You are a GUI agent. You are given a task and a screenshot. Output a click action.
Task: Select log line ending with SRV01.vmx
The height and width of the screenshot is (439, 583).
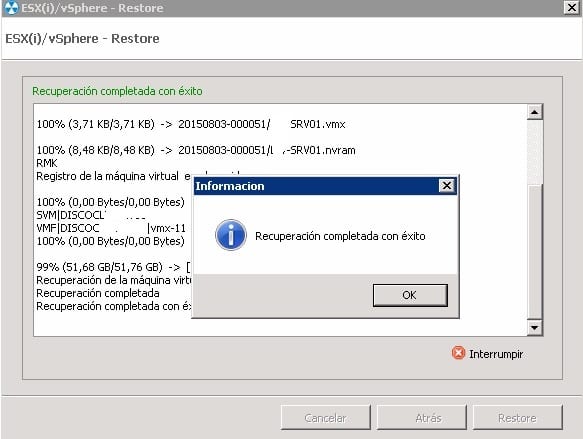coord(191,124)
